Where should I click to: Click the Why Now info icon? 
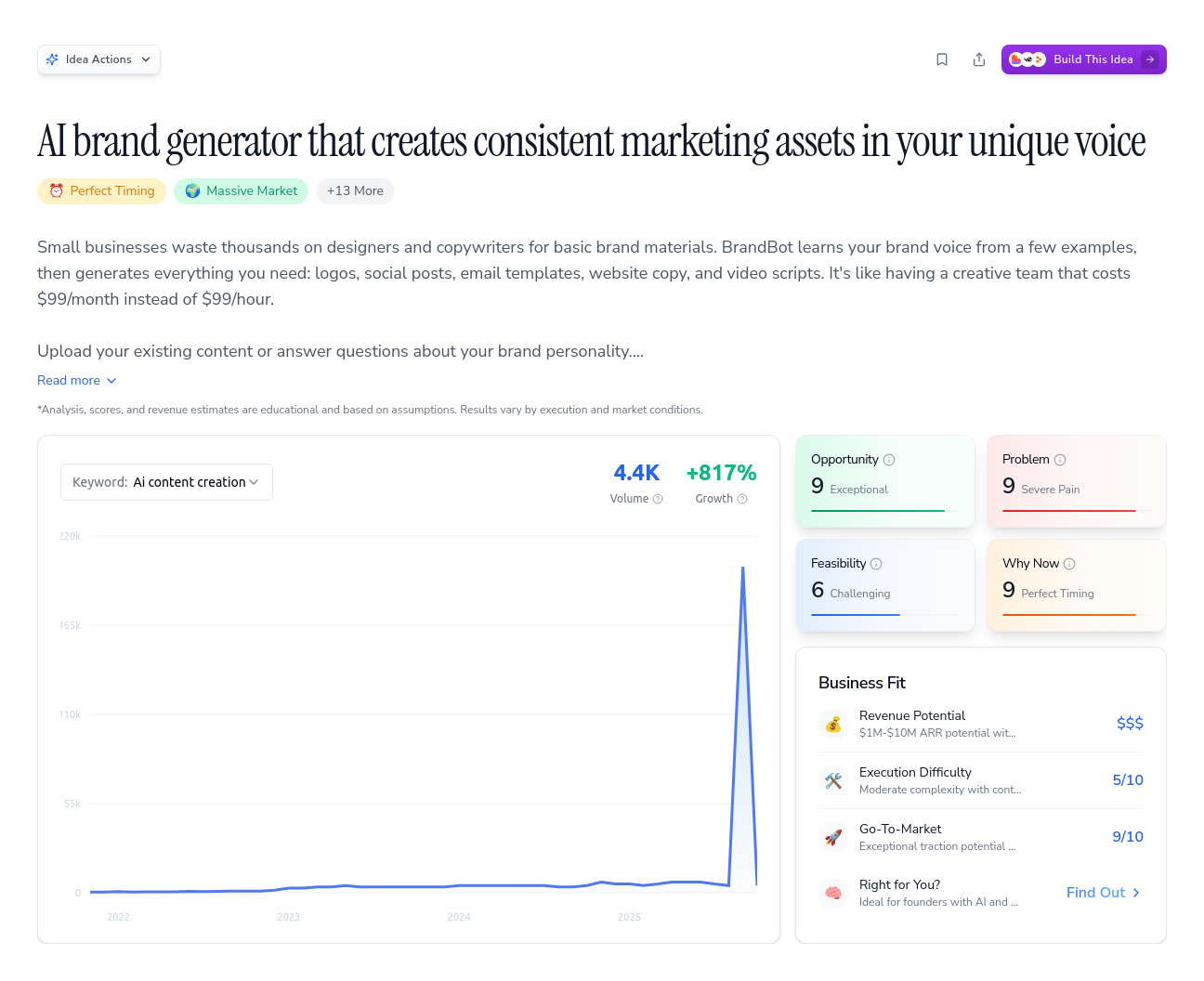tap(1070, 563)
